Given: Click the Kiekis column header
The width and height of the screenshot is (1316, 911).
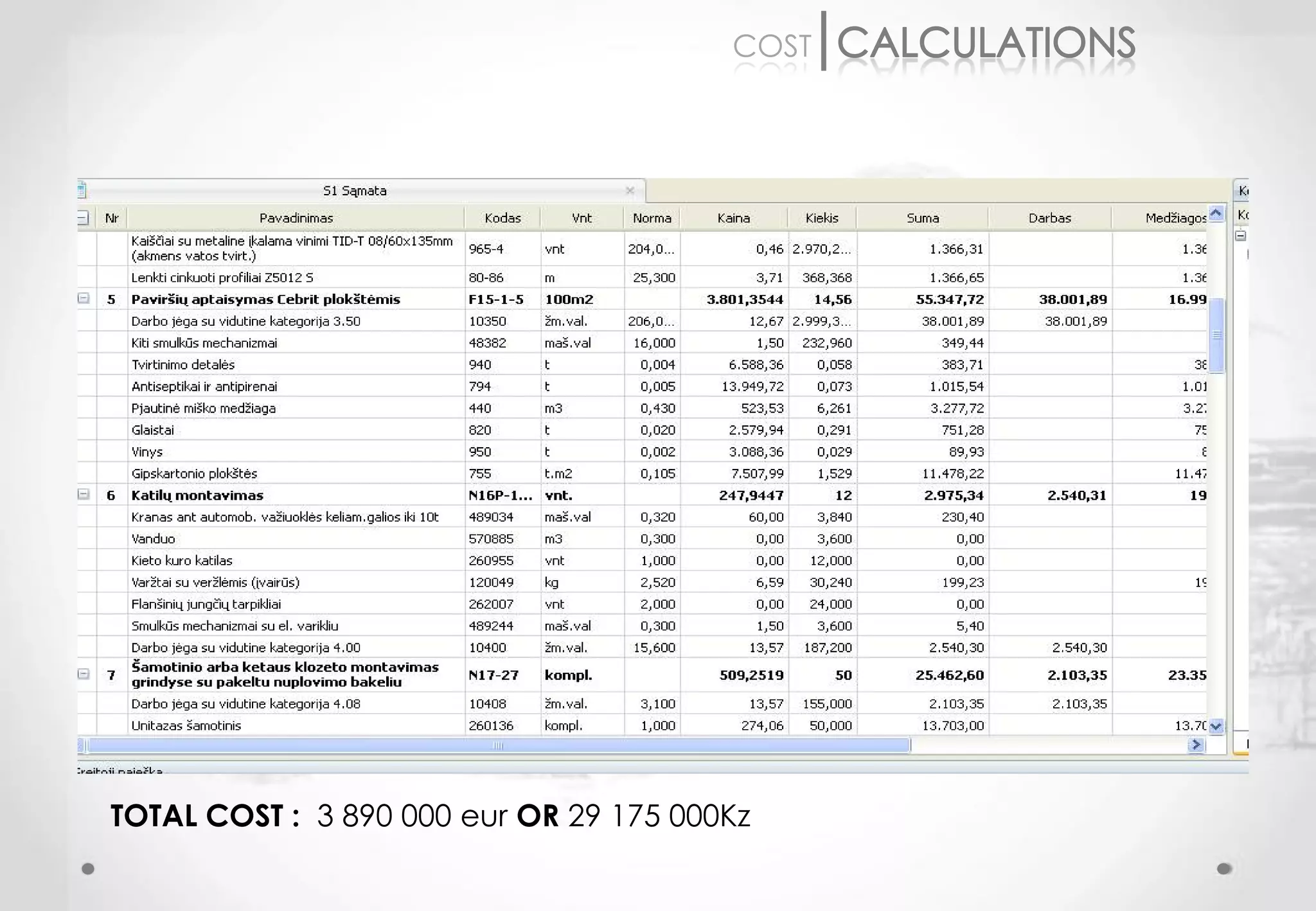Looking at the screenshot, I should tap(822, 218).
